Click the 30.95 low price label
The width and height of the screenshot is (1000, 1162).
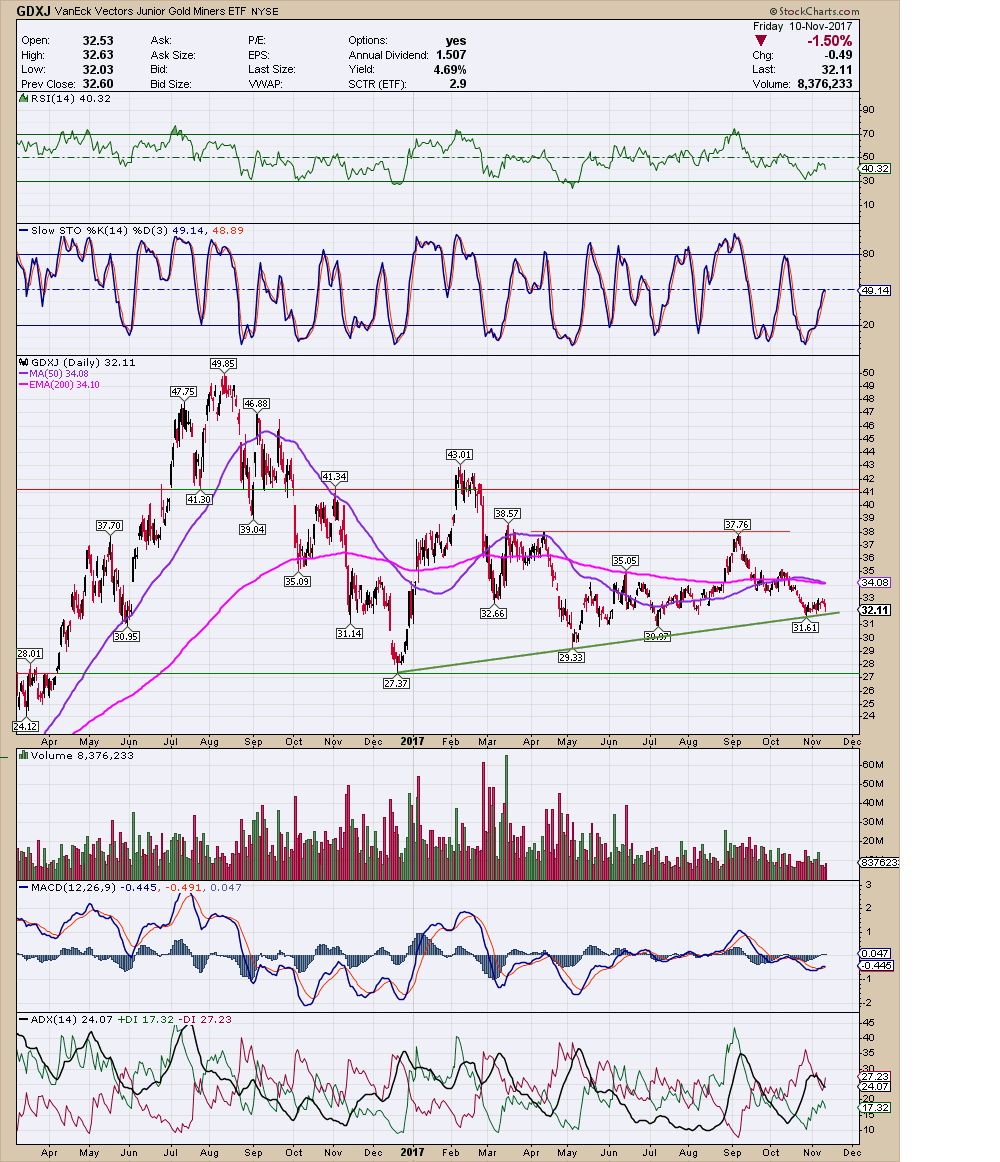pyautogui.click(x=126, y=636)
